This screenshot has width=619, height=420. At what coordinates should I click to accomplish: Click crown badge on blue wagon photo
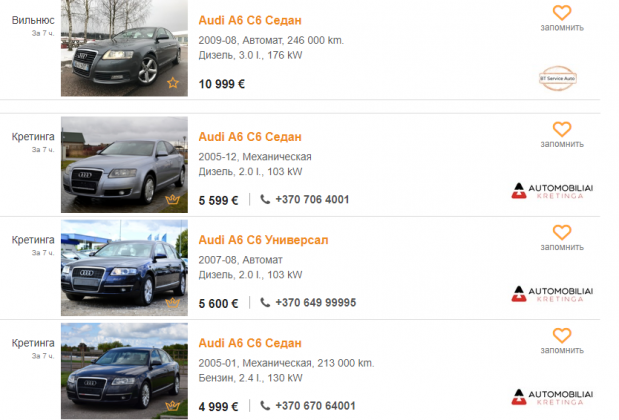tap(173, 303)
